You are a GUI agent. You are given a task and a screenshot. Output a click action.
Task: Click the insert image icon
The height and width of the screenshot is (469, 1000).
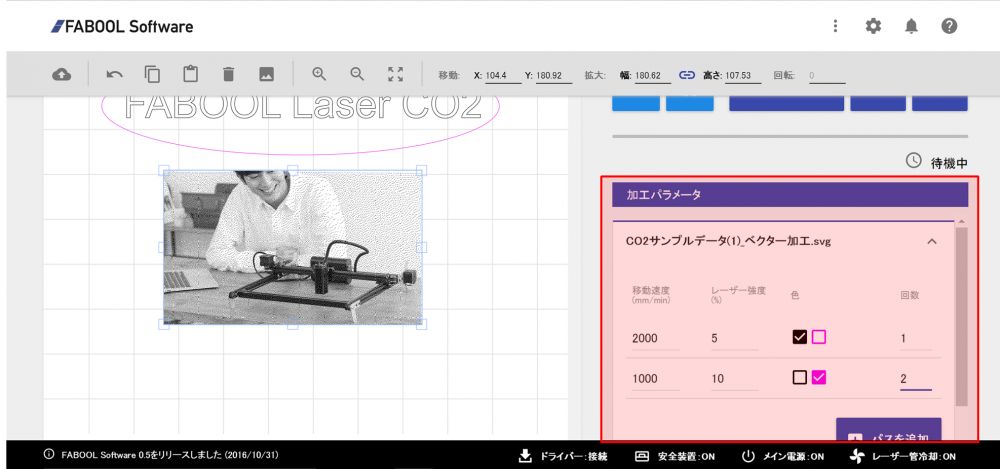tap(267, 74)
